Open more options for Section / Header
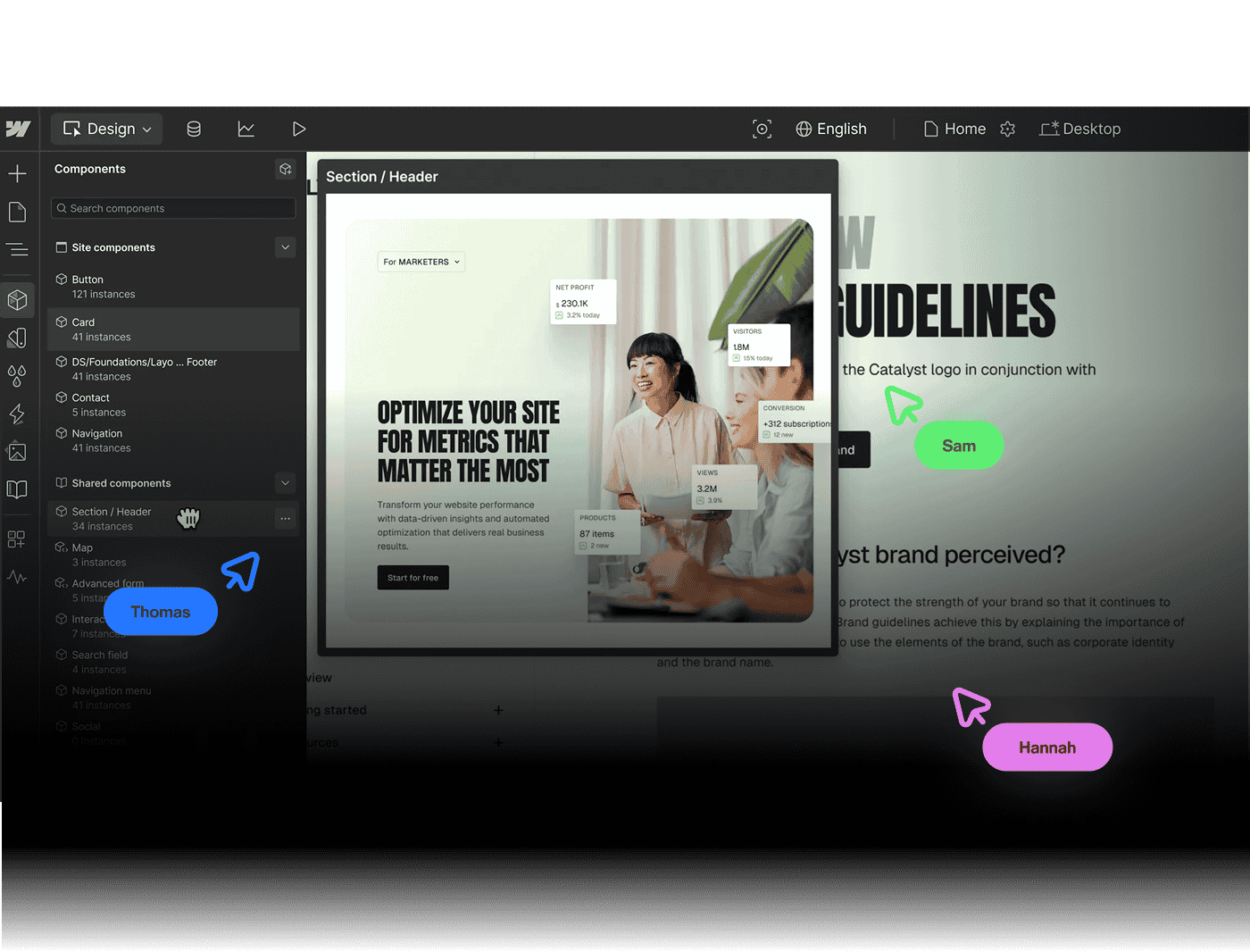The width and height of the screenshot is (1250, 952). pyautogui.click(x=286, y=519)
